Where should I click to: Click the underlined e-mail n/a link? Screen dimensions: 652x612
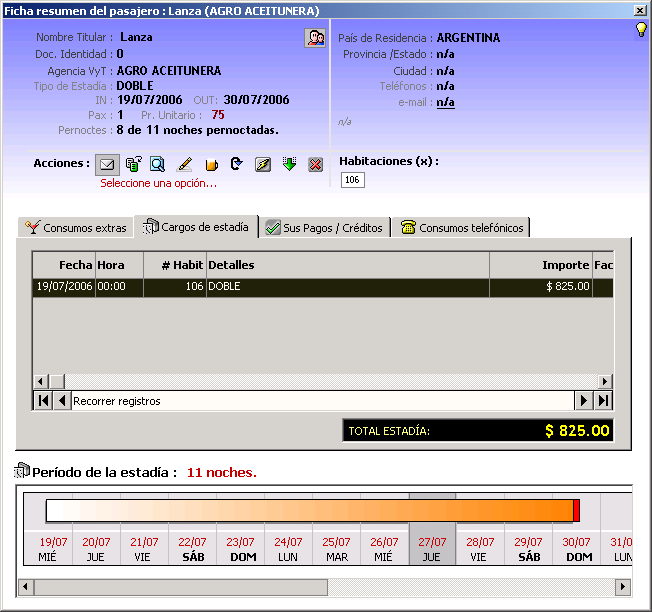coord(445,102)
